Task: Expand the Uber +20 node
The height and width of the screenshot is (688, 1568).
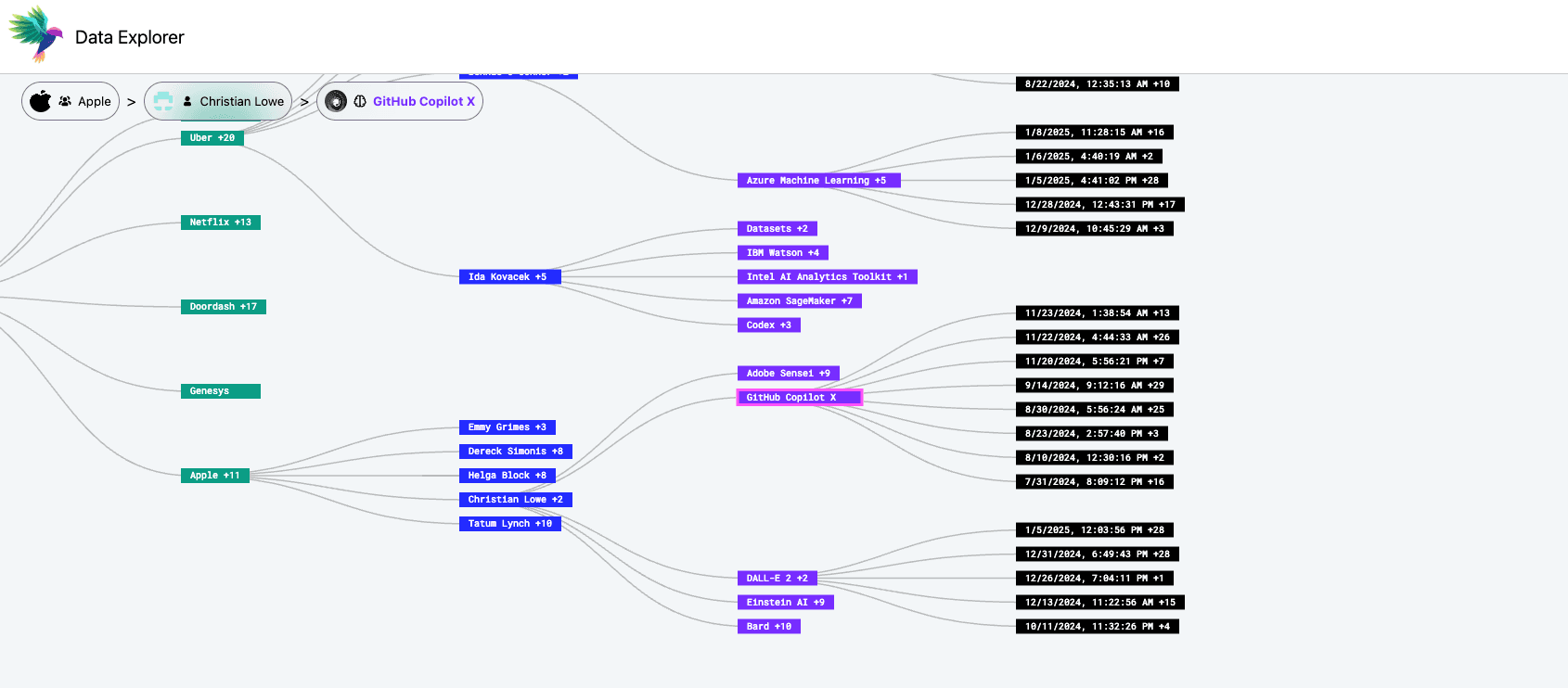Action: 212,138
